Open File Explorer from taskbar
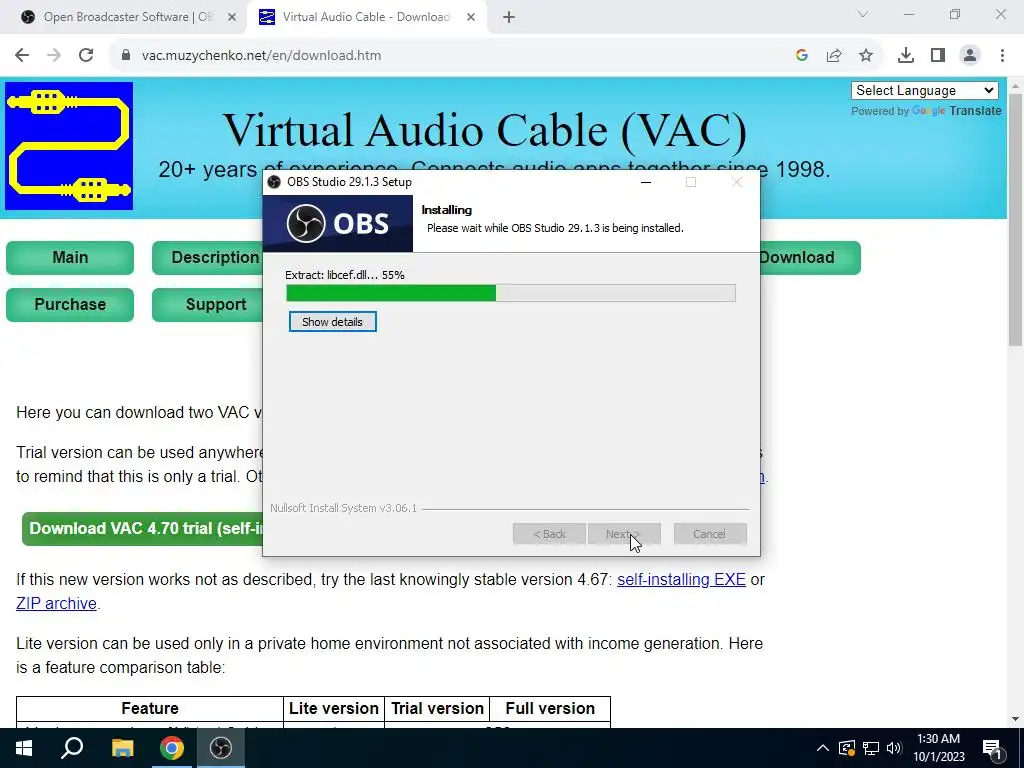 tap(122, 748)
